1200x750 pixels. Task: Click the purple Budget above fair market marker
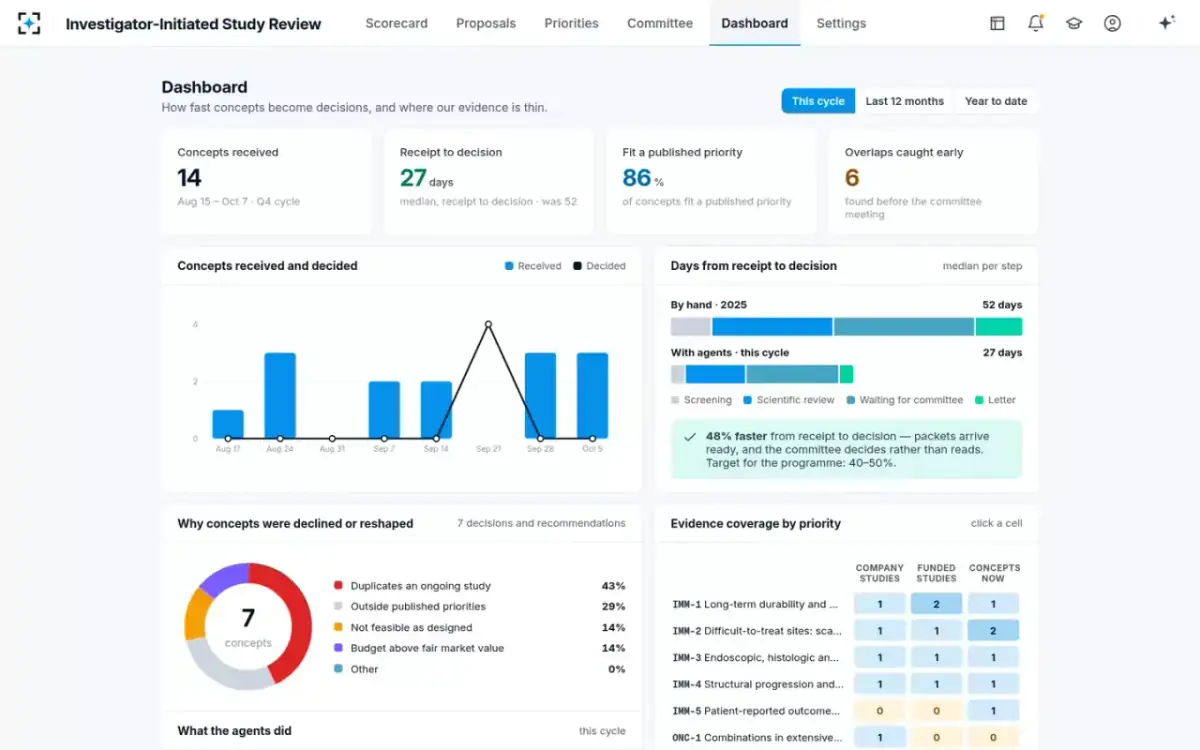point(338,648)
